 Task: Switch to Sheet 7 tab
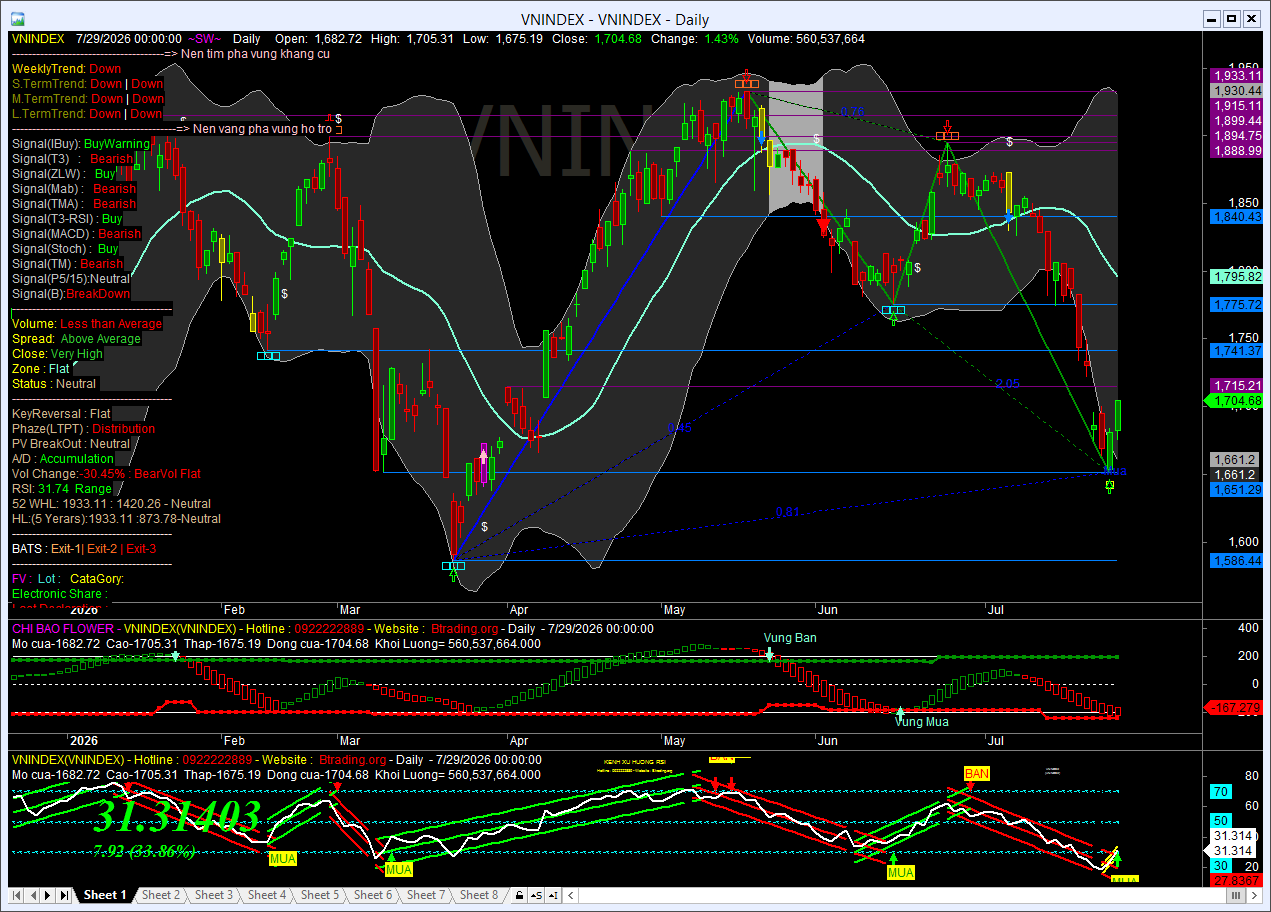tap(426, 895)
